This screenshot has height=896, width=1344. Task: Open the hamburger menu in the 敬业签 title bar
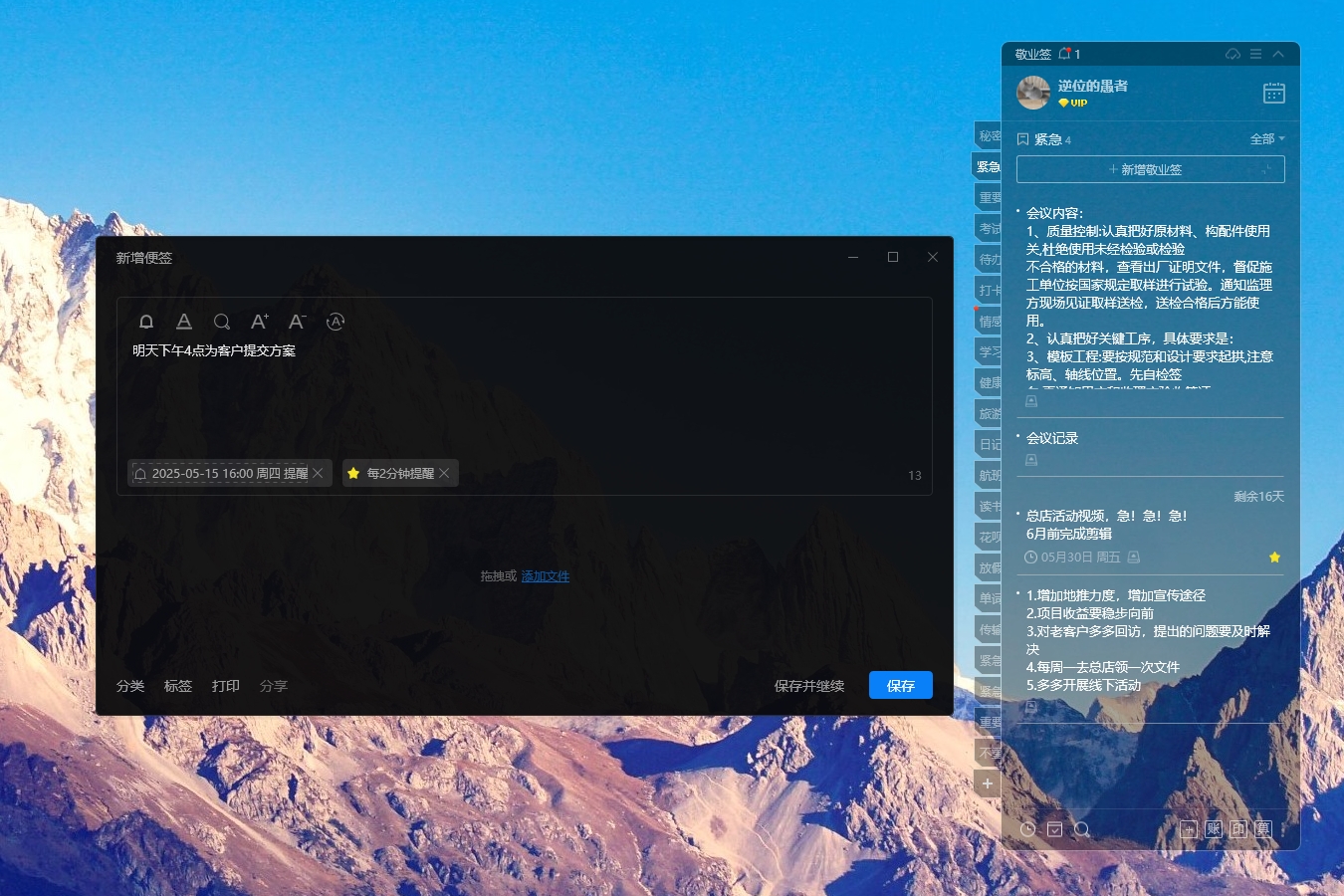(x=1255, y=54)
